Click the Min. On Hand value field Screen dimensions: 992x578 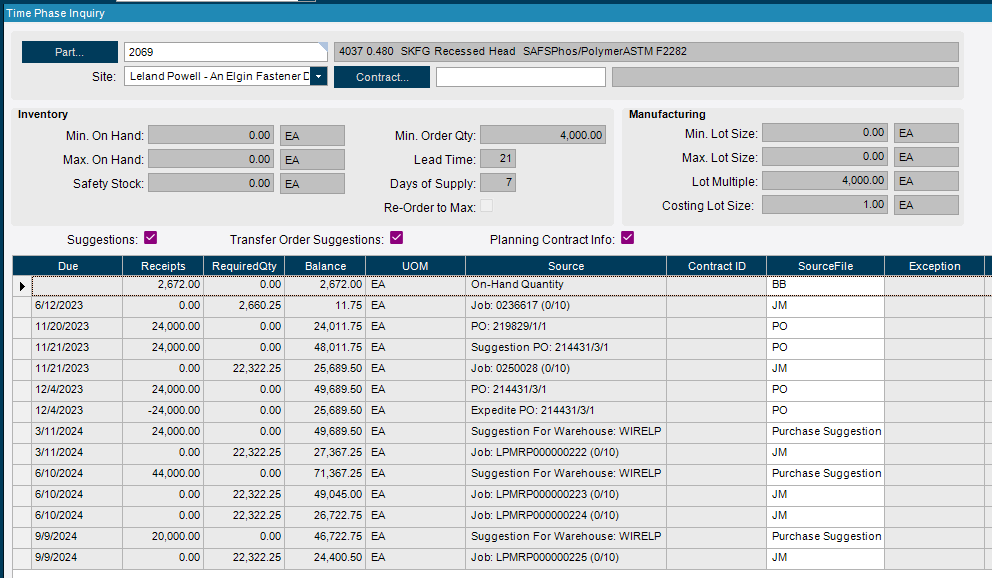pos(211,135)
